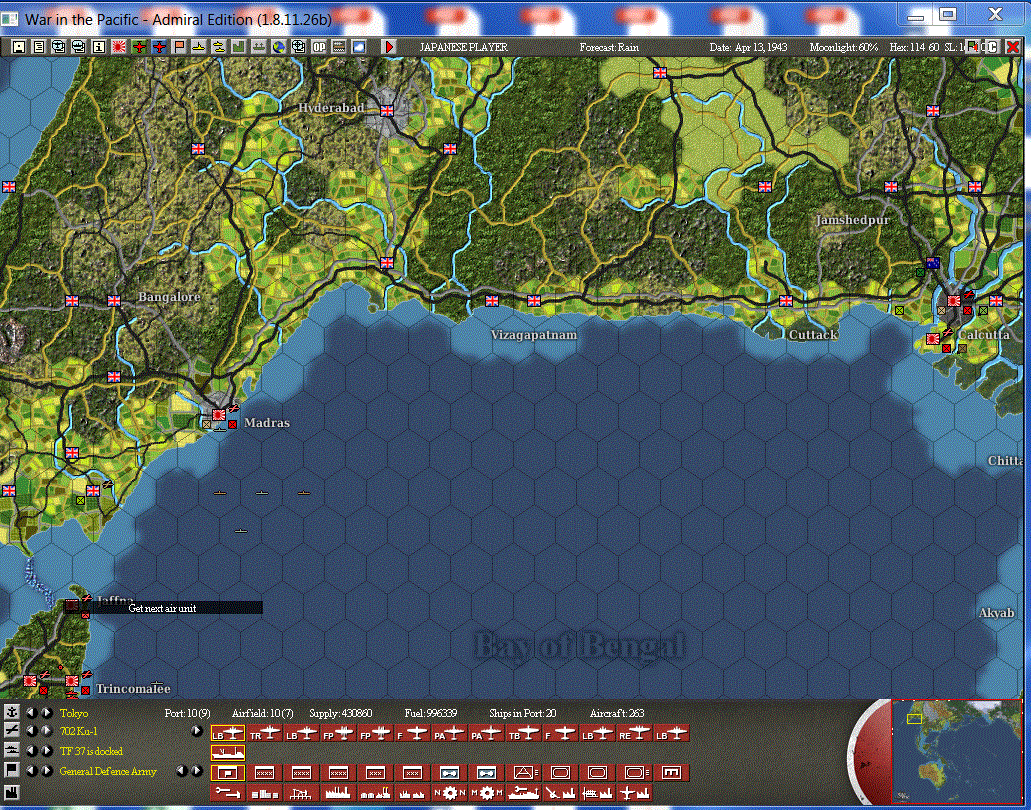
Task: Click the 'Fuel: 996339' value
Action: (x=431, y=713)
